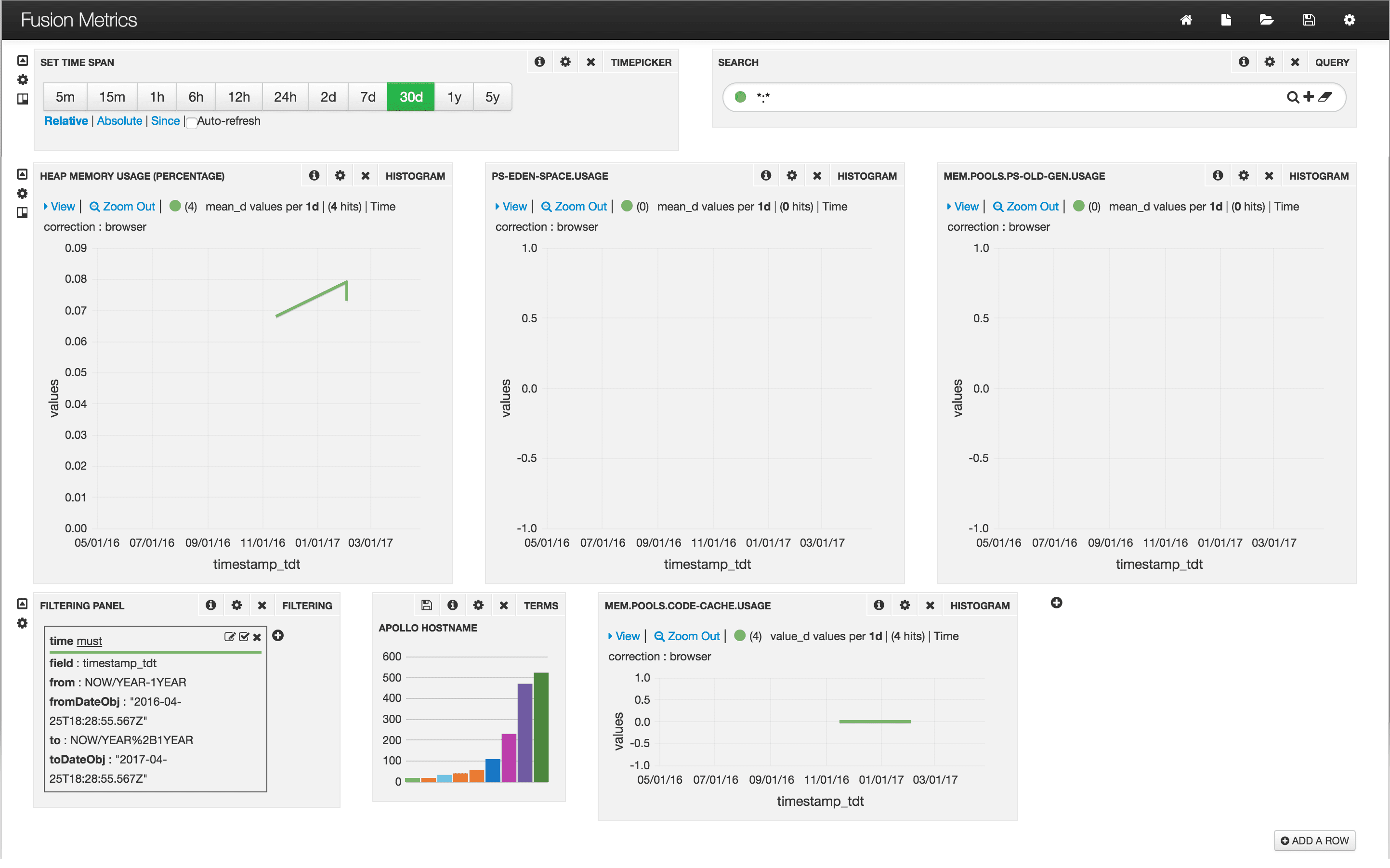The image size is (1390, 868).
Task: Show info for Heap Memory Usage panel
Action: (314, 176)
